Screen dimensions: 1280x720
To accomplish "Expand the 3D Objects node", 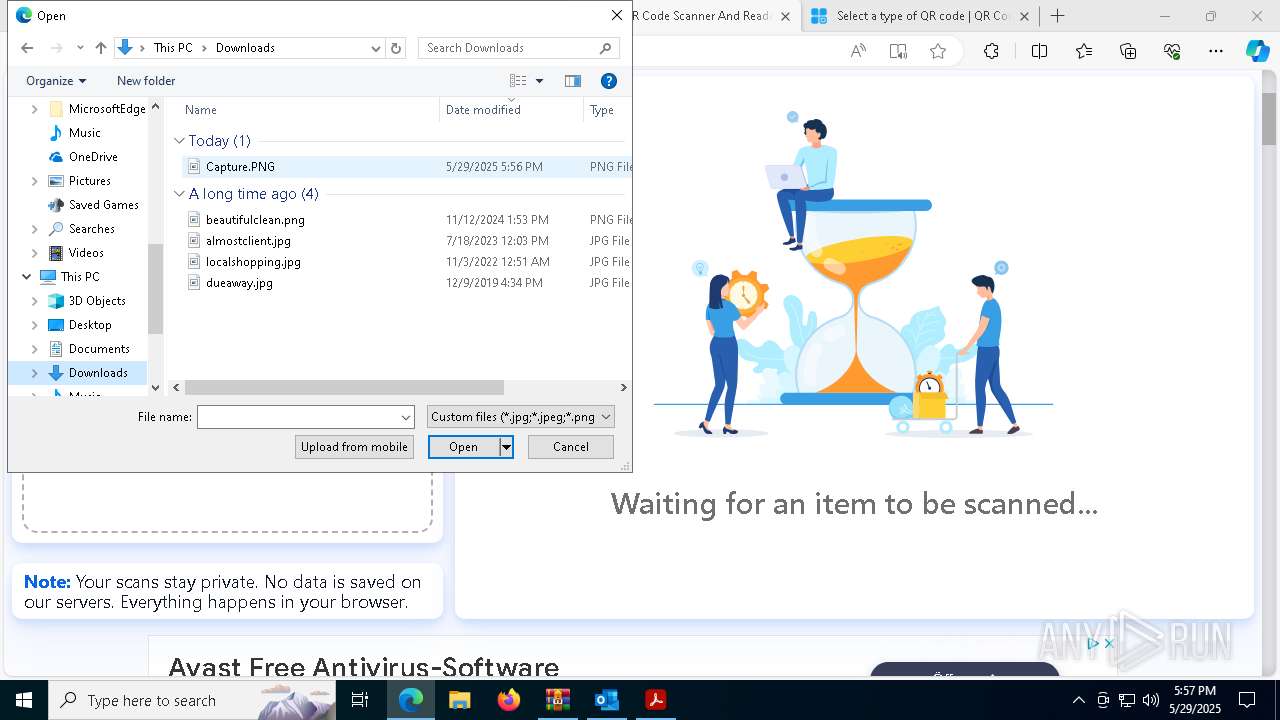I will 35,301.
